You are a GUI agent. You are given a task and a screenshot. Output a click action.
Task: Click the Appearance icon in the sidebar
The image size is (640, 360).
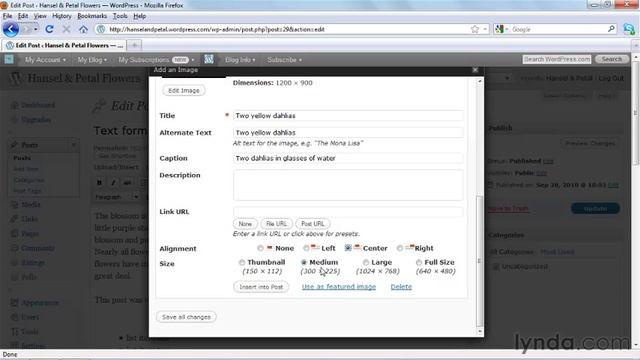14,303
